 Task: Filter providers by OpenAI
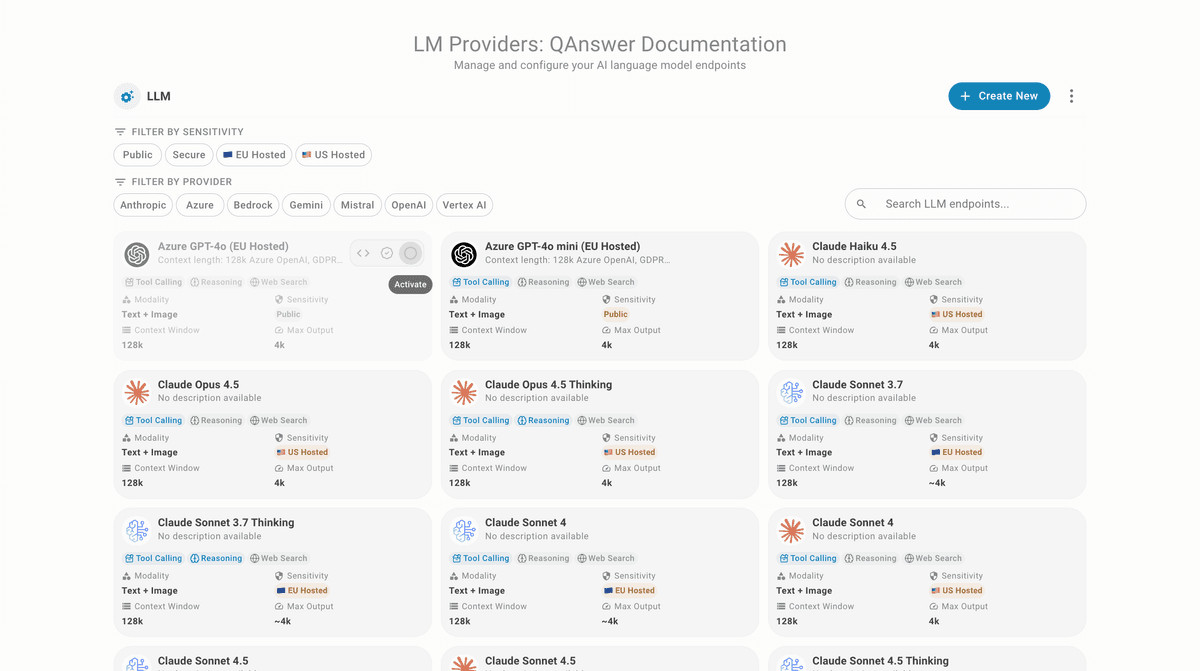click(409, 205)
